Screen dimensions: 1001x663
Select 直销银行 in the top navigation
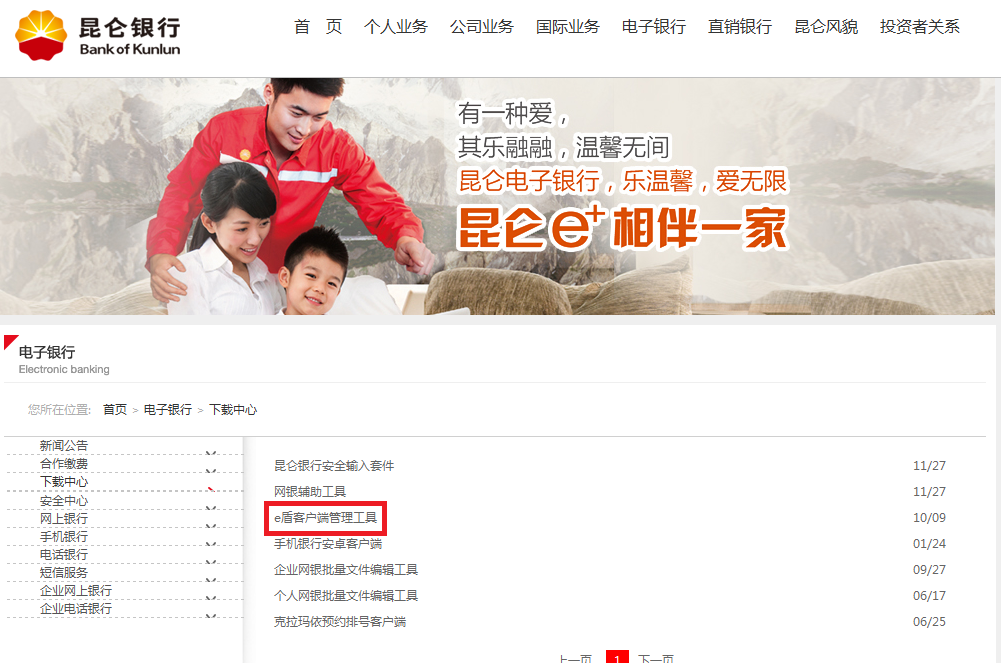pyautogui.click(x=739, y=27)
